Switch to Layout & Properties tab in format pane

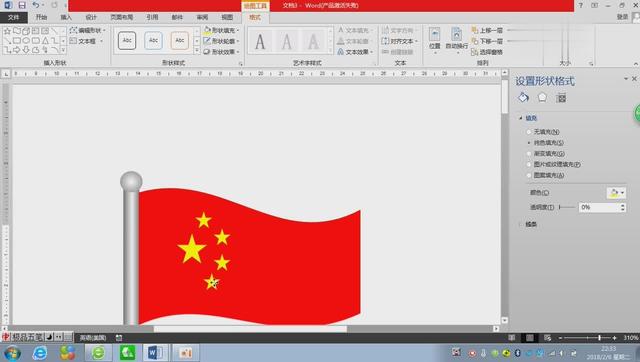click(x=561, y=98)
